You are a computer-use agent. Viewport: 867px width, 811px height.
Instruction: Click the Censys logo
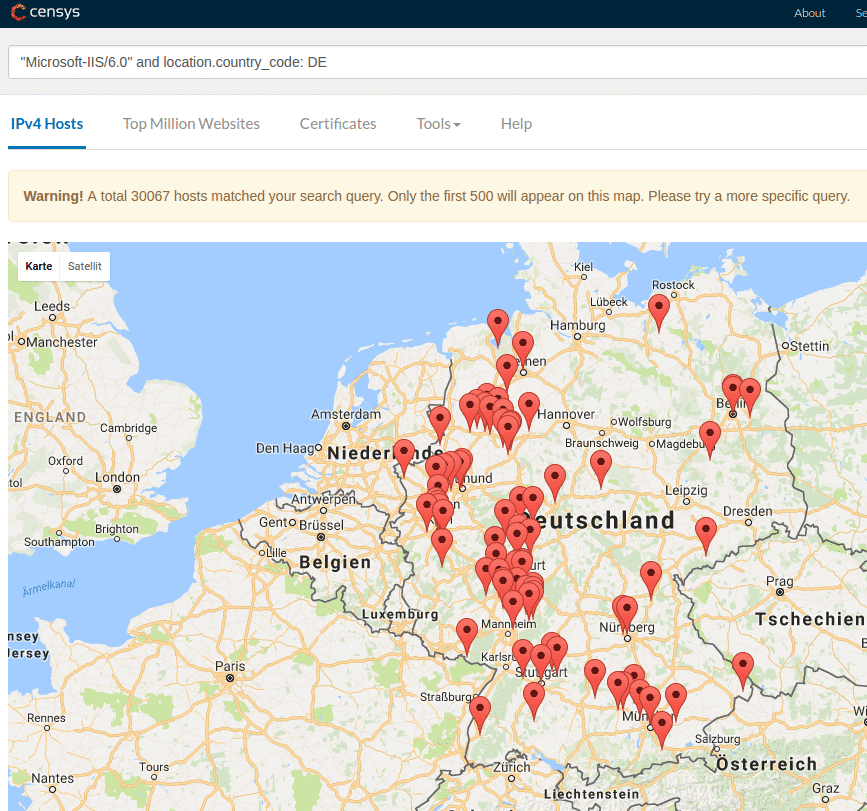click(45, 12)
